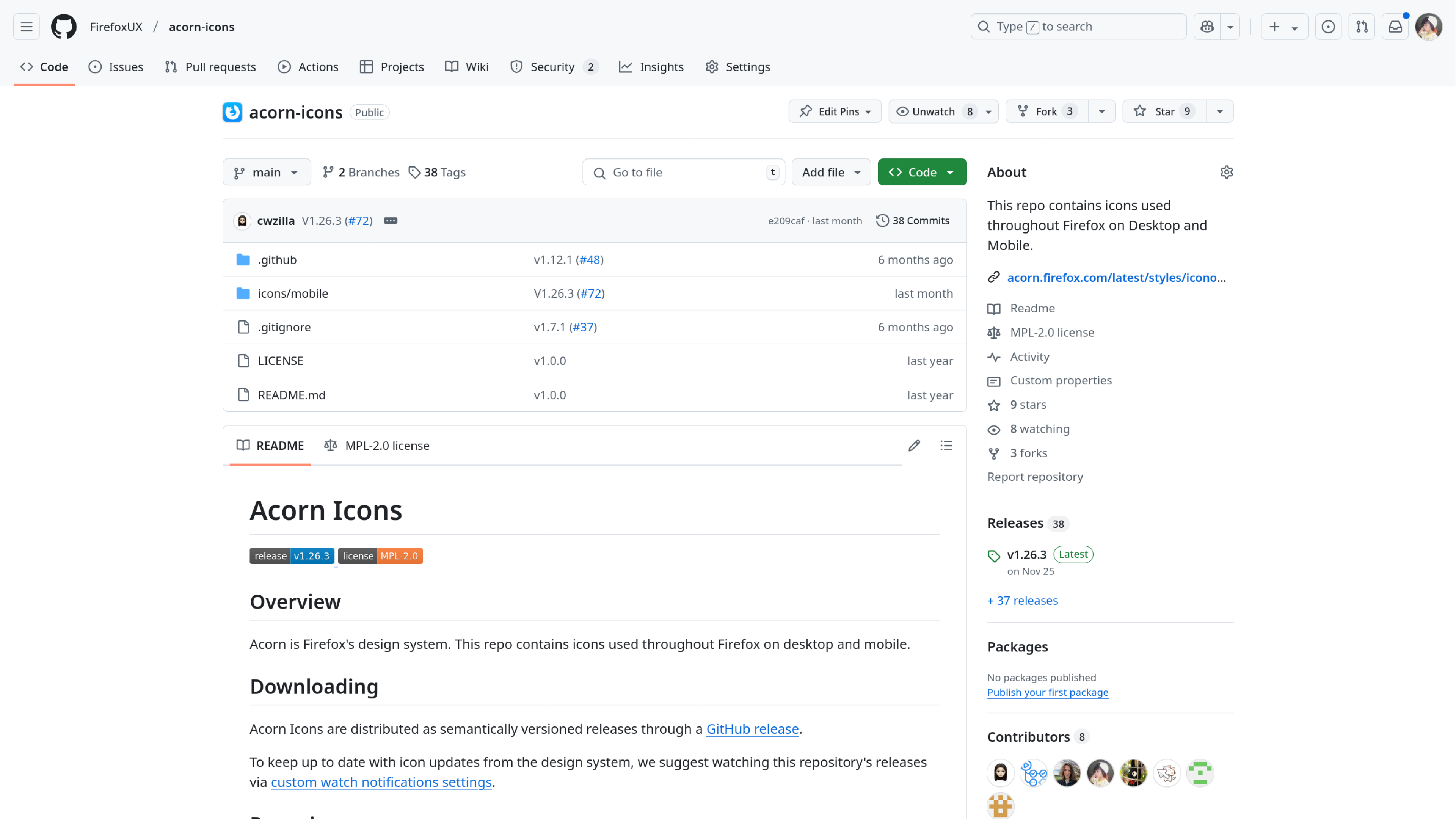The image size is (1456, 819).
Task: Click the Go to file field
Action: pos(684,173)
